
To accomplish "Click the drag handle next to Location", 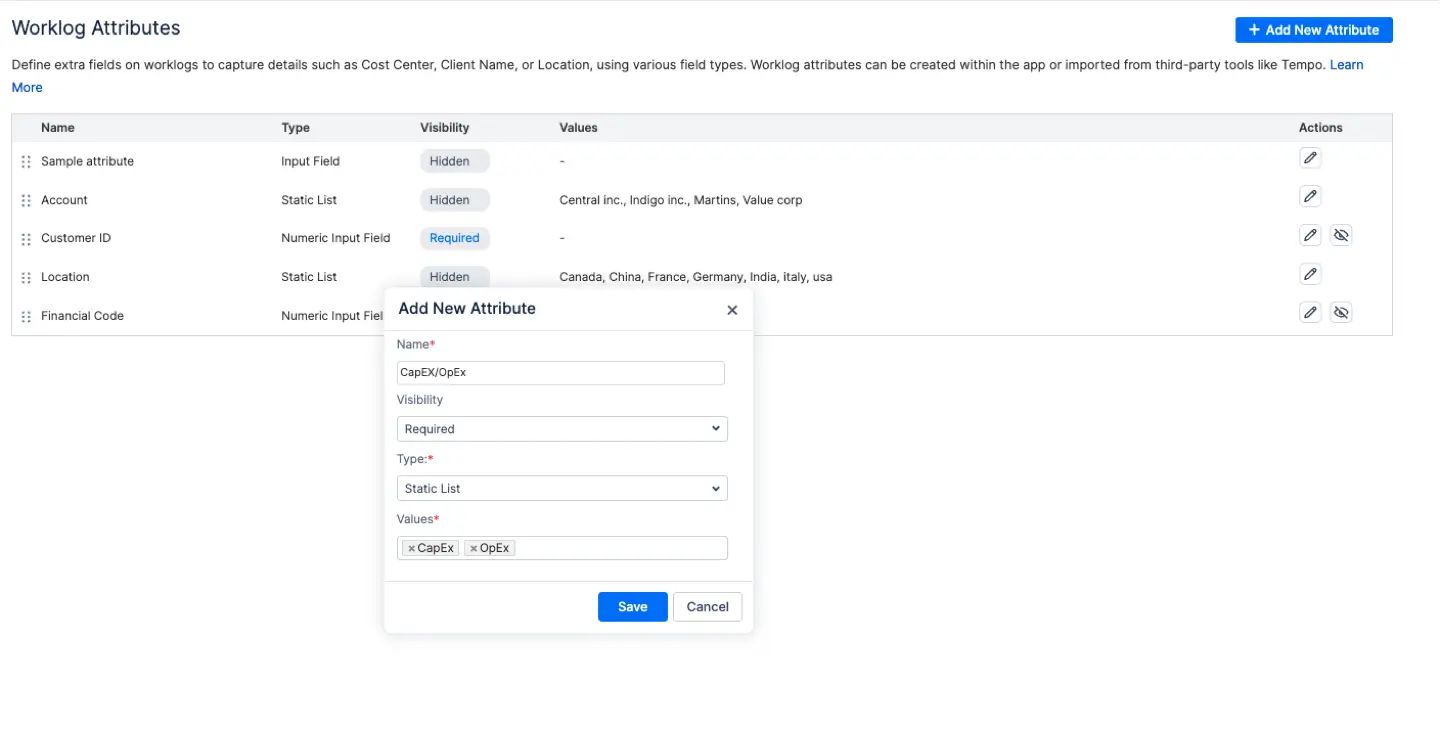I will (26, 277).
